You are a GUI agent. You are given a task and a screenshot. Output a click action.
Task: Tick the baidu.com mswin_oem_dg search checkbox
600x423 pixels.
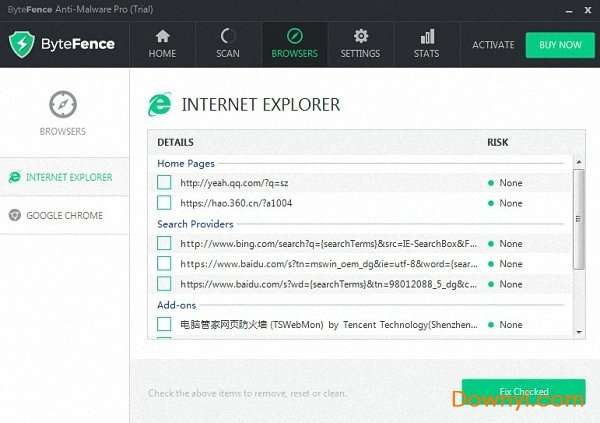pyautogui.click(x=164, y=264)
